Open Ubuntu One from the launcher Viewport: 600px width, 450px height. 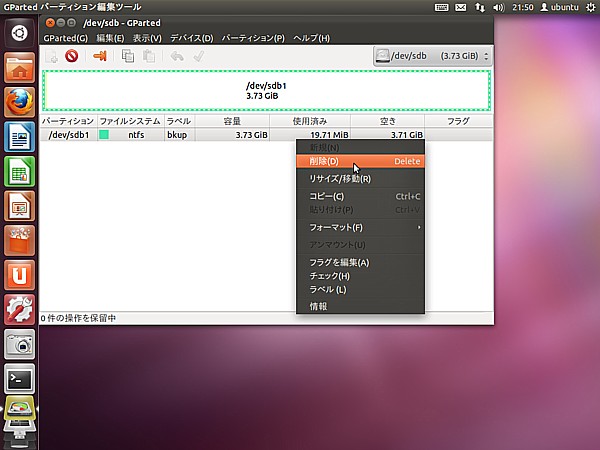pos(19,275)
